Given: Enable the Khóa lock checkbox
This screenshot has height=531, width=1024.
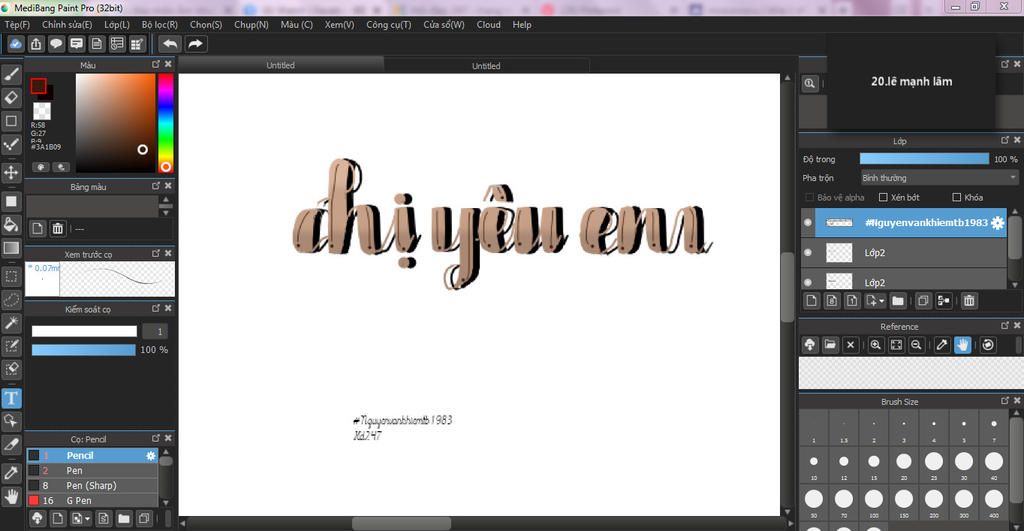Looking at the screenshot, I should (x=957, y=197).
